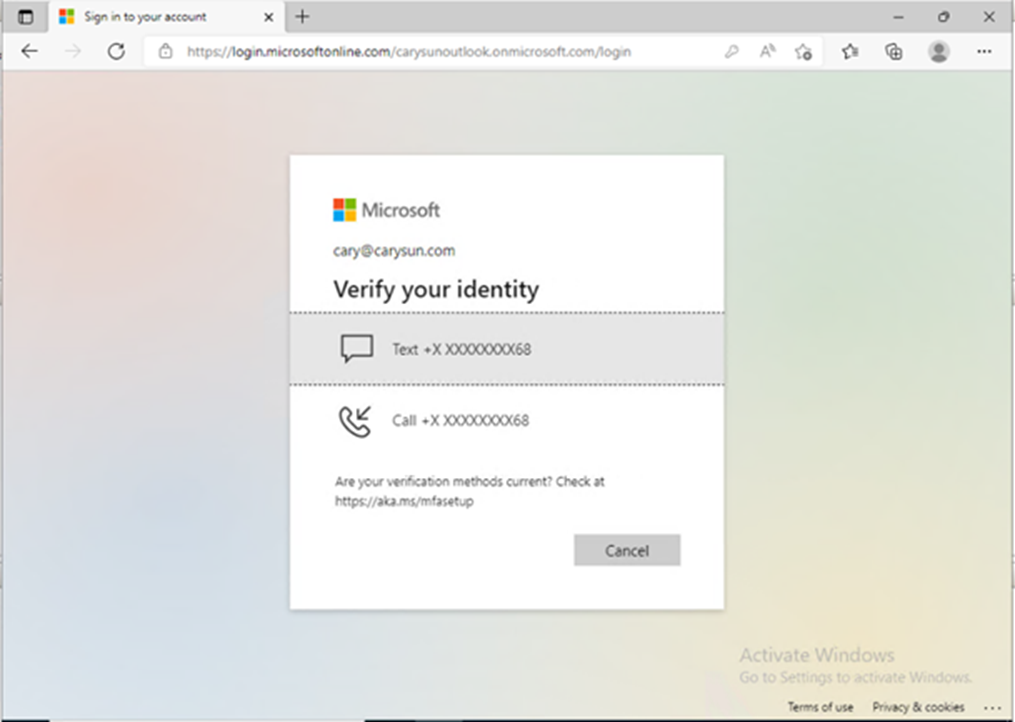Open the Collections panel
Screen dimensions: 1015x722
(x=894, y=52)
